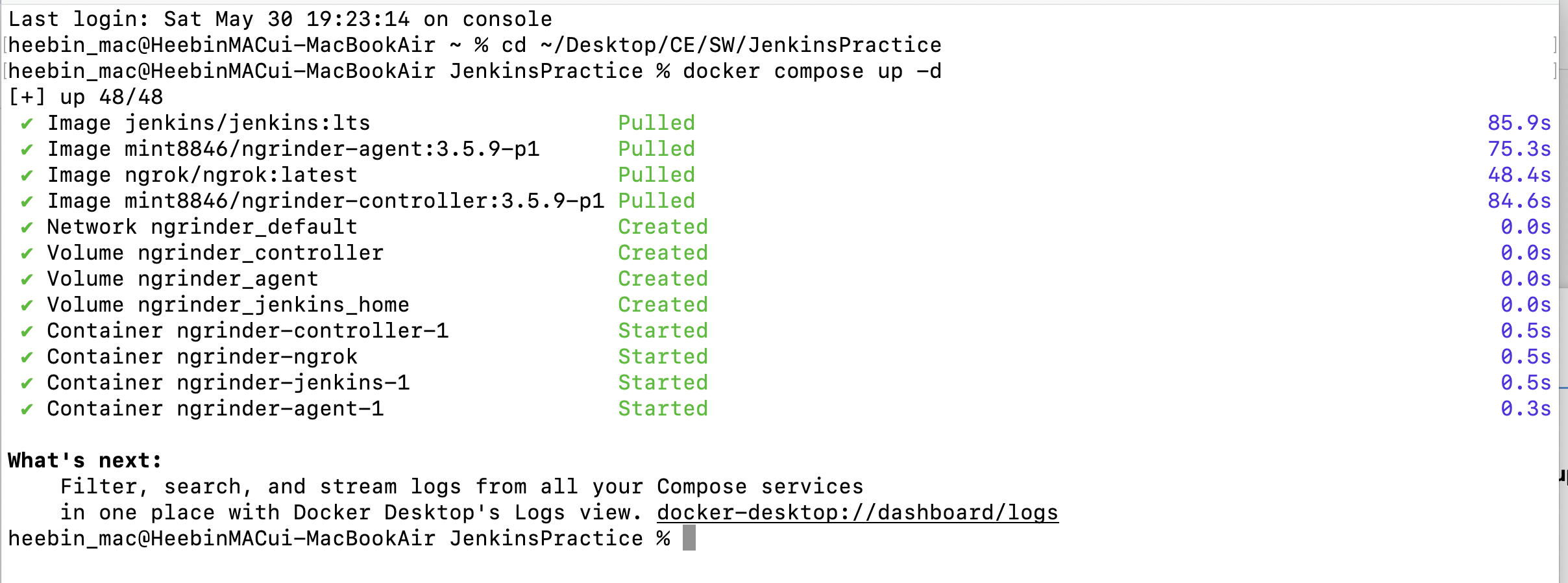
Task: Click the green checkmark beside jenkins/jenkins:lts
Action: pyautogui.click(x=27, y=123)
